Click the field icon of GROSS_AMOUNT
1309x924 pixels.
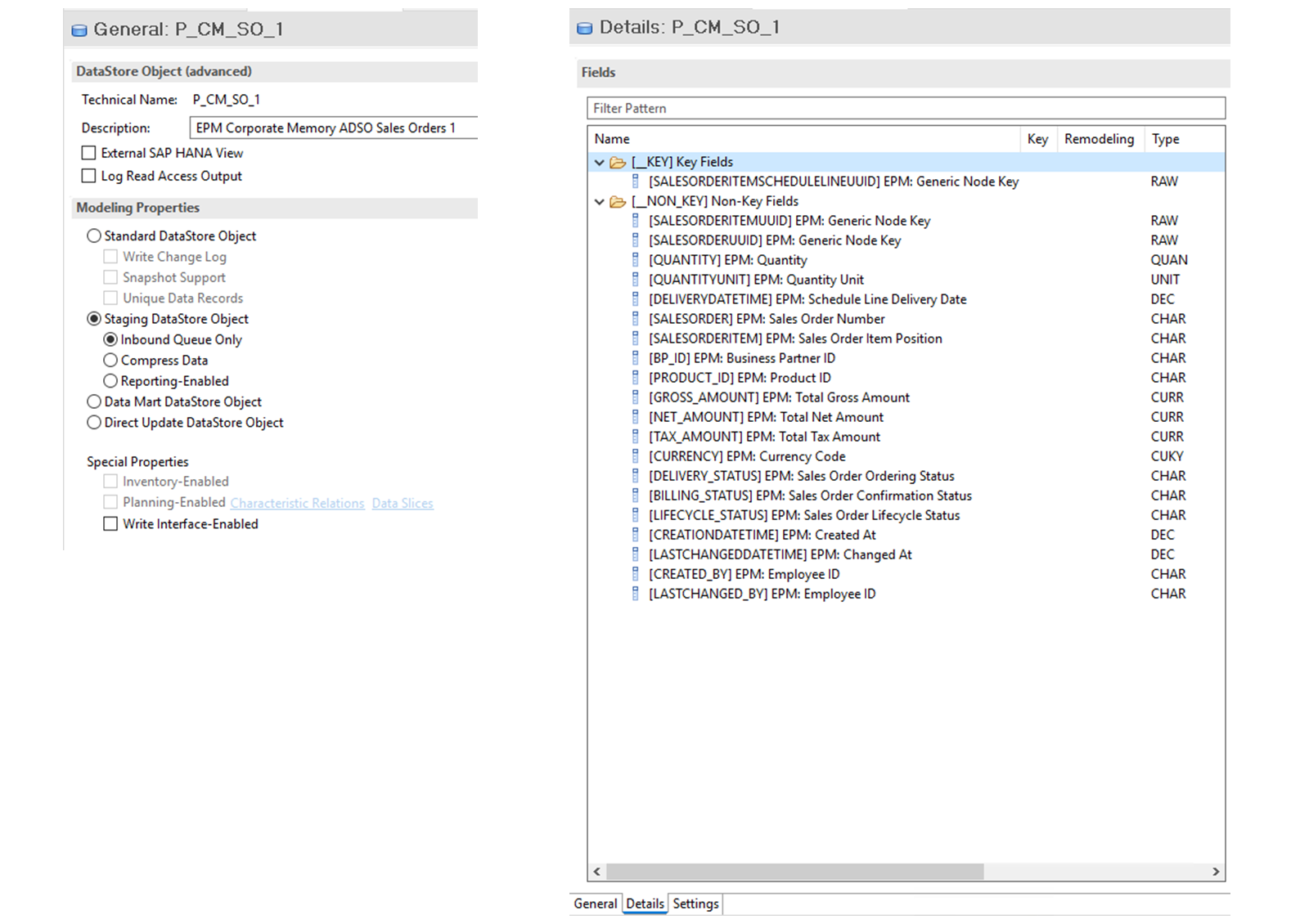(x=636, y=397)
